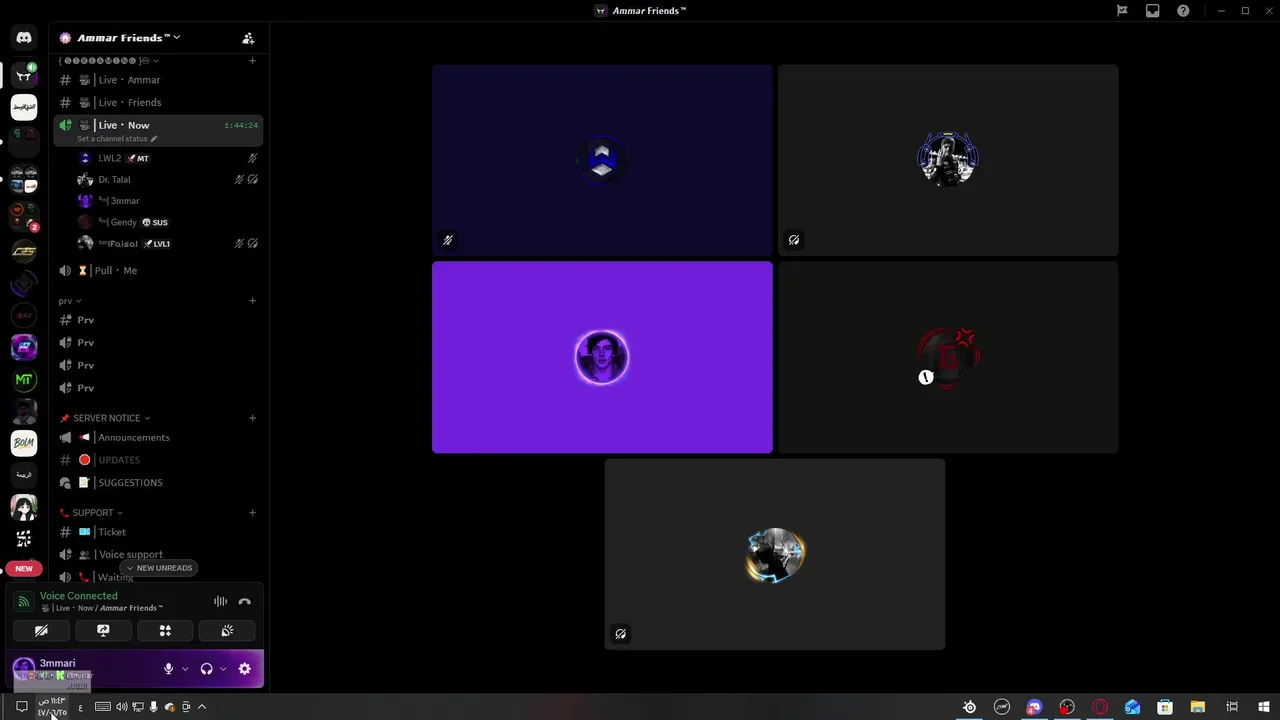Open the noise suppression waveform icon
The image size is (1280, 720).
pyautogui.click(x=220, y=601)
